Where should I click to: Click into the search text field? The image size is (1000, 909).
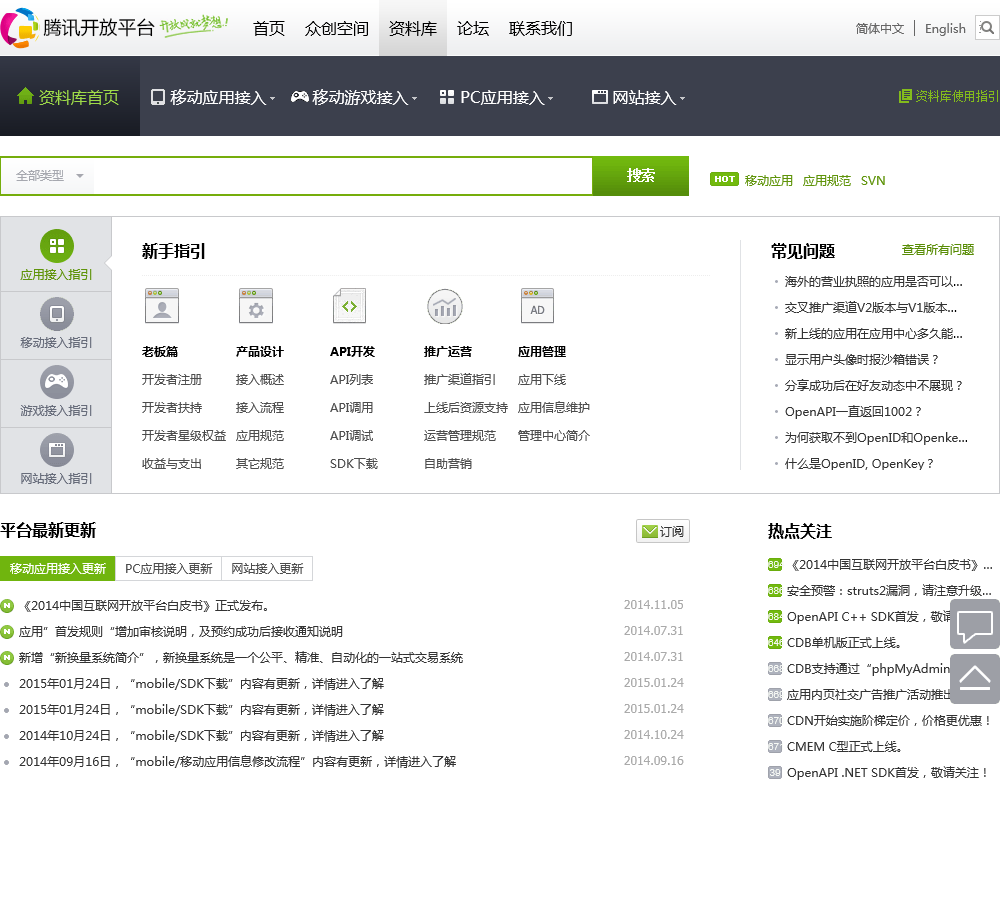click(x=342, y=176)
